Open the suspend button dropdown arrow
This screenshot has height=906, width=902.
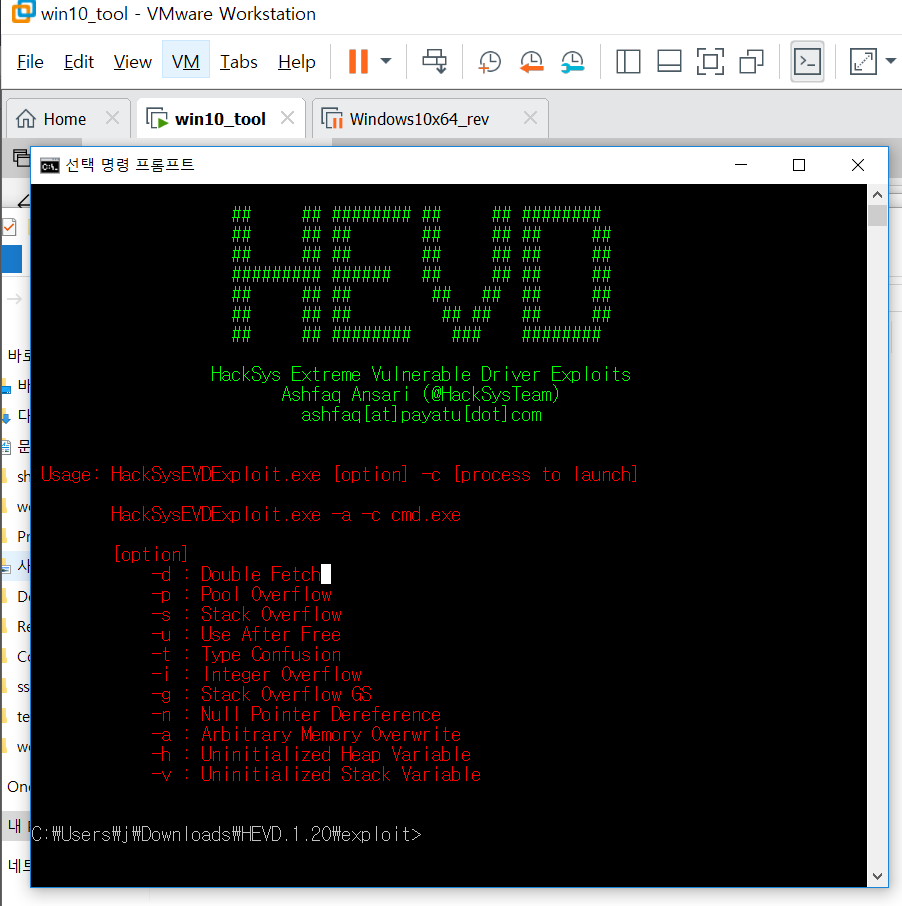click(384, 61)
